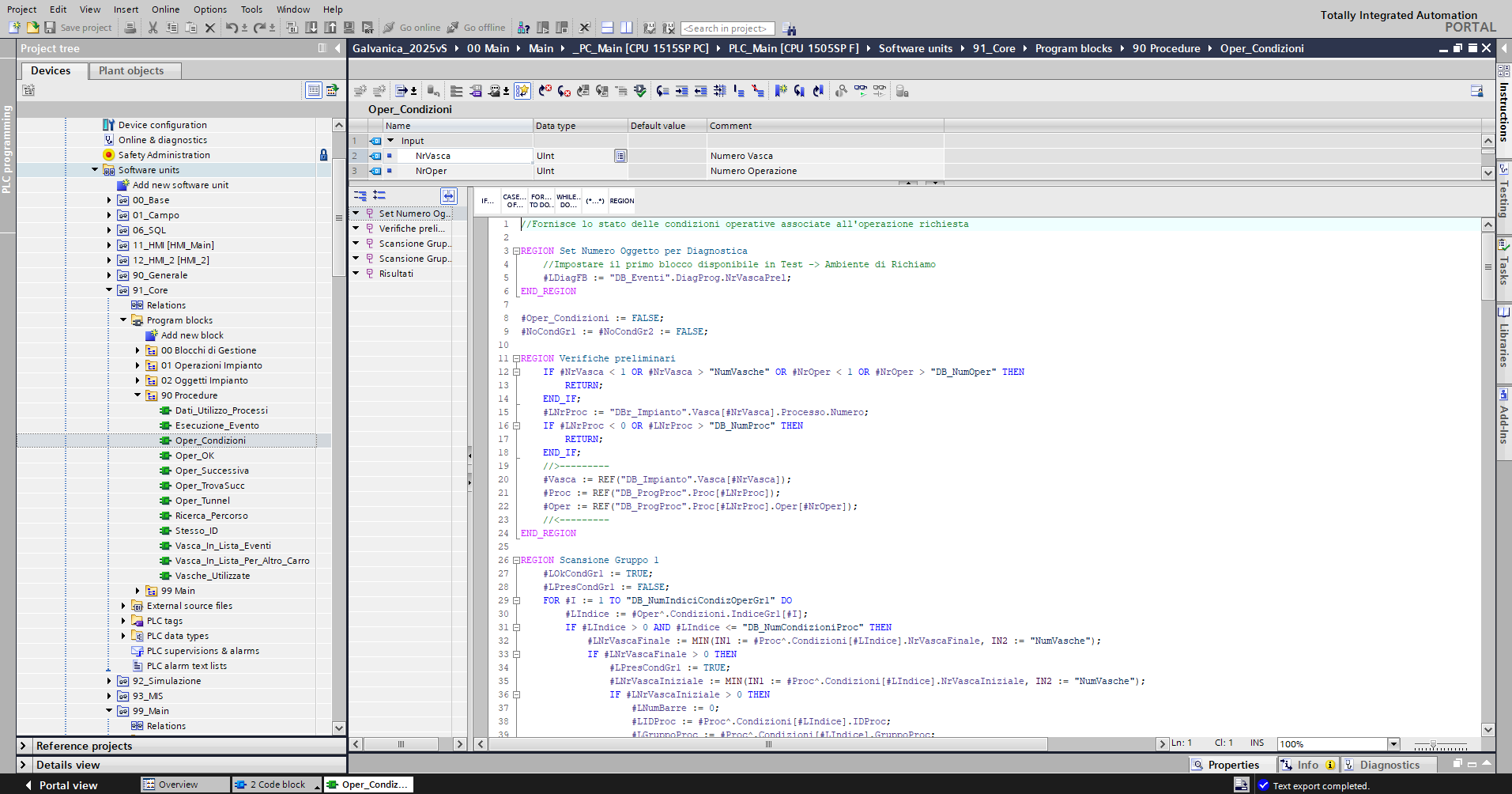Toggle the highlighted star favorites toolbar button
The width and height of the screenshot is (1512, 794).
point(522,91)
